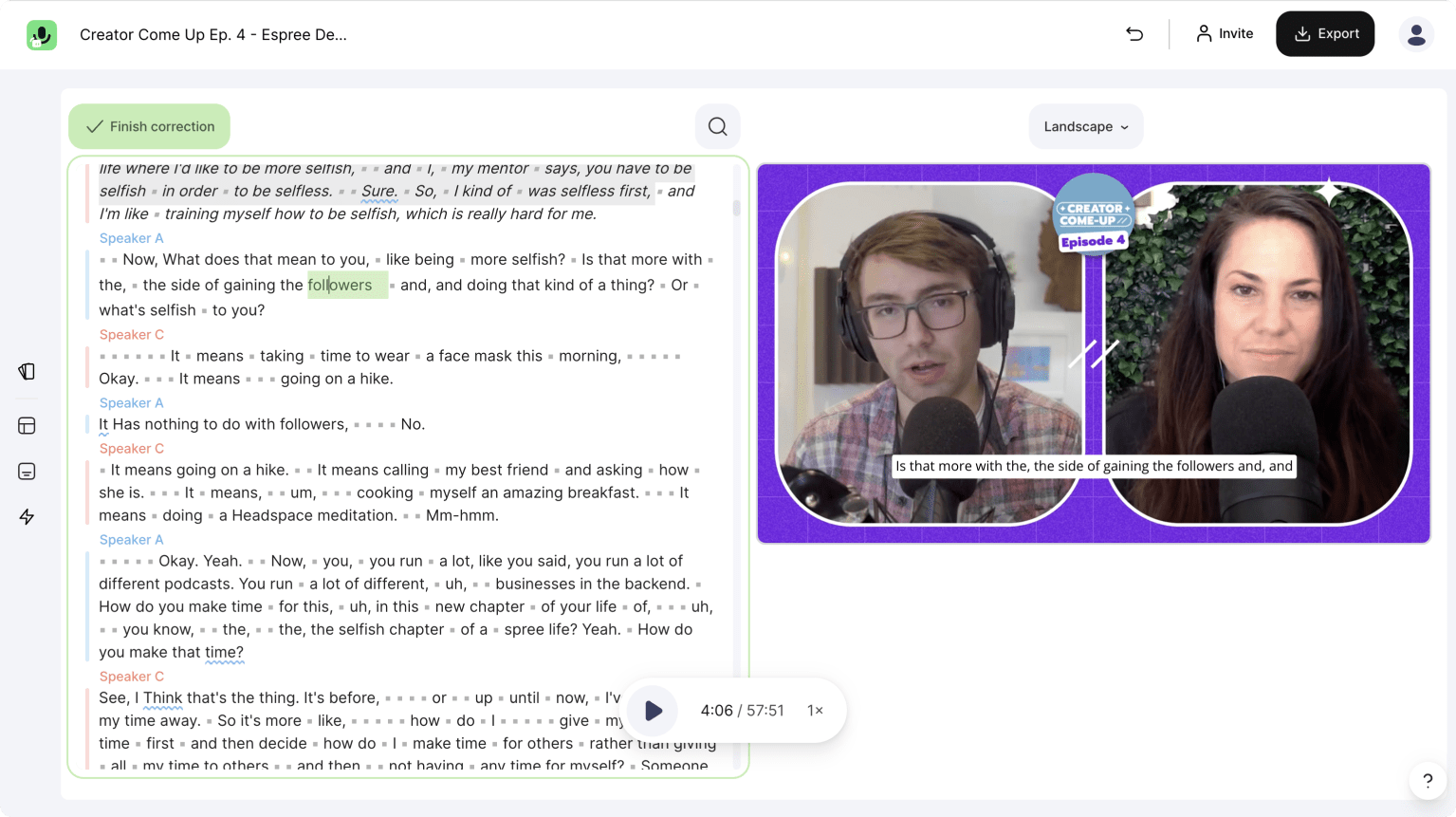The width and height of the screenshot is (1456, 817).
Task: Open the user profile avatar
Action: 1416,34
